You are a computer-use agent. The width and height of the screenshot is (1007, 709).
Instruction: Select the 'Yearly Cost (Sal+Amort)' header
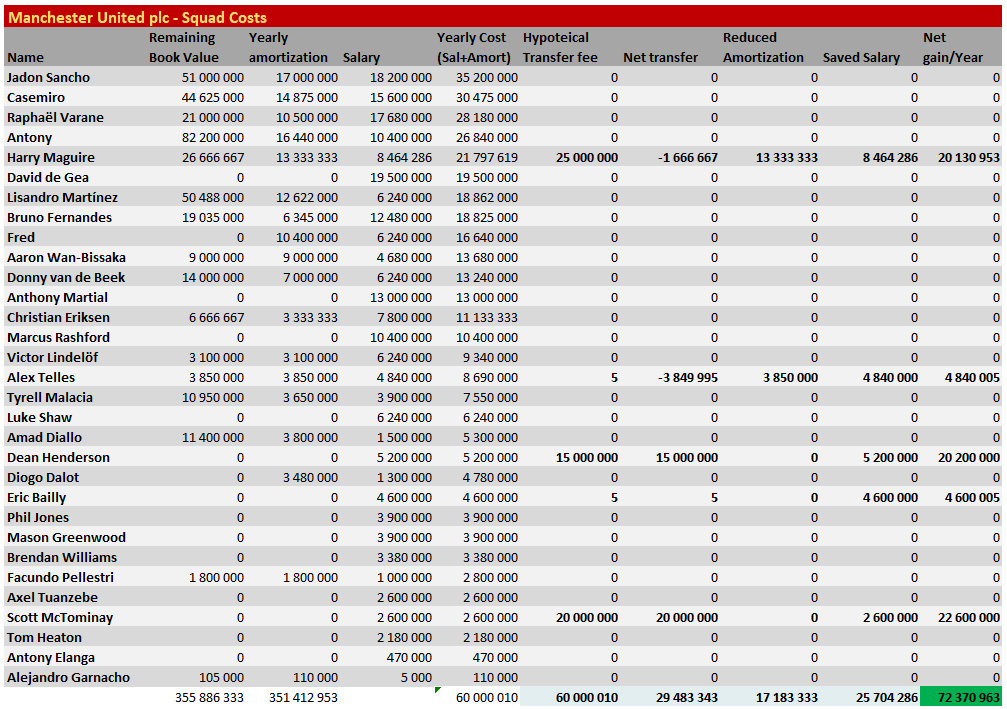[473, 48]
